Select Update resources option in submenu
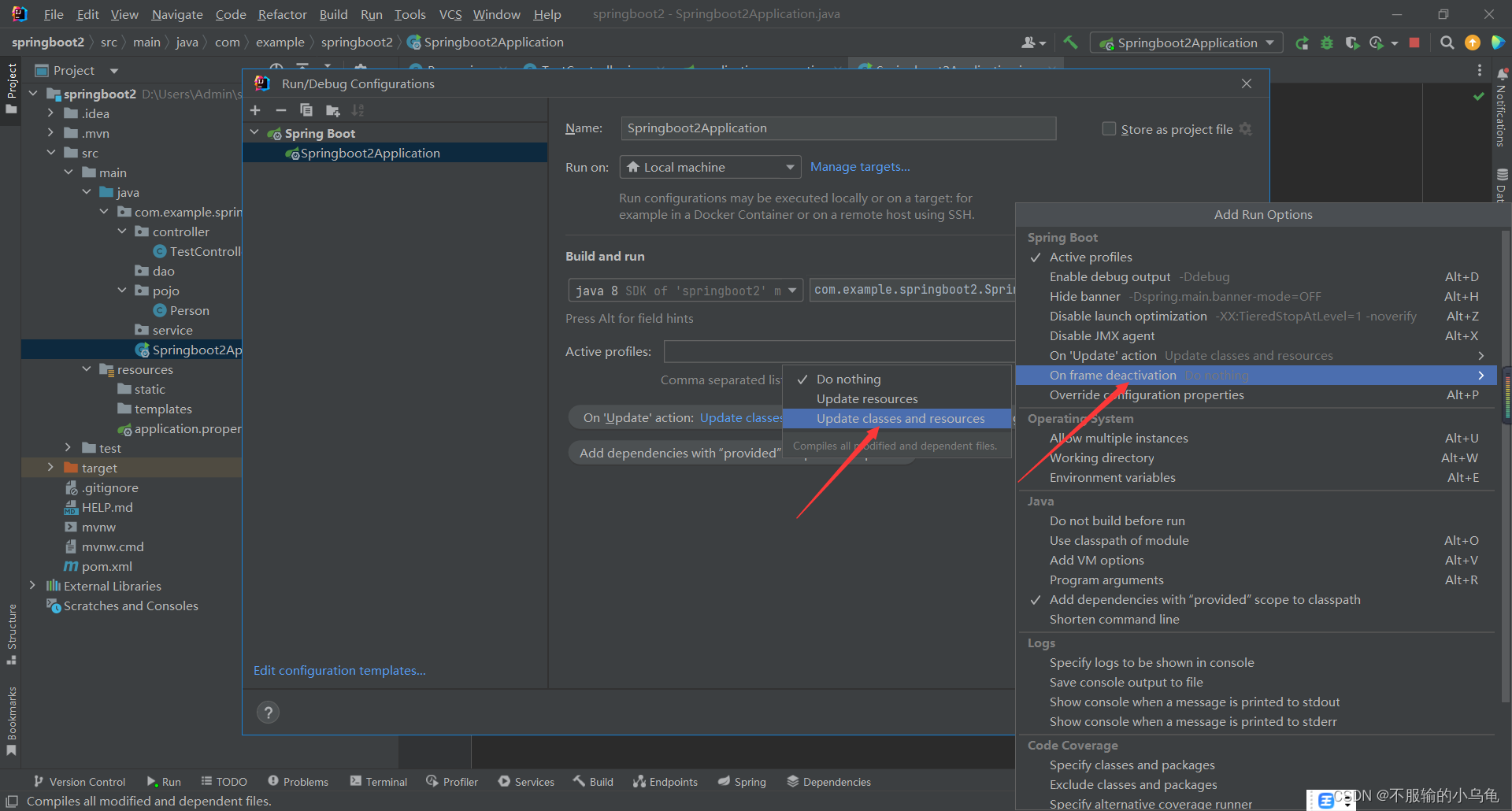The width and height of the screenshot is (1512, 811). 897,398
